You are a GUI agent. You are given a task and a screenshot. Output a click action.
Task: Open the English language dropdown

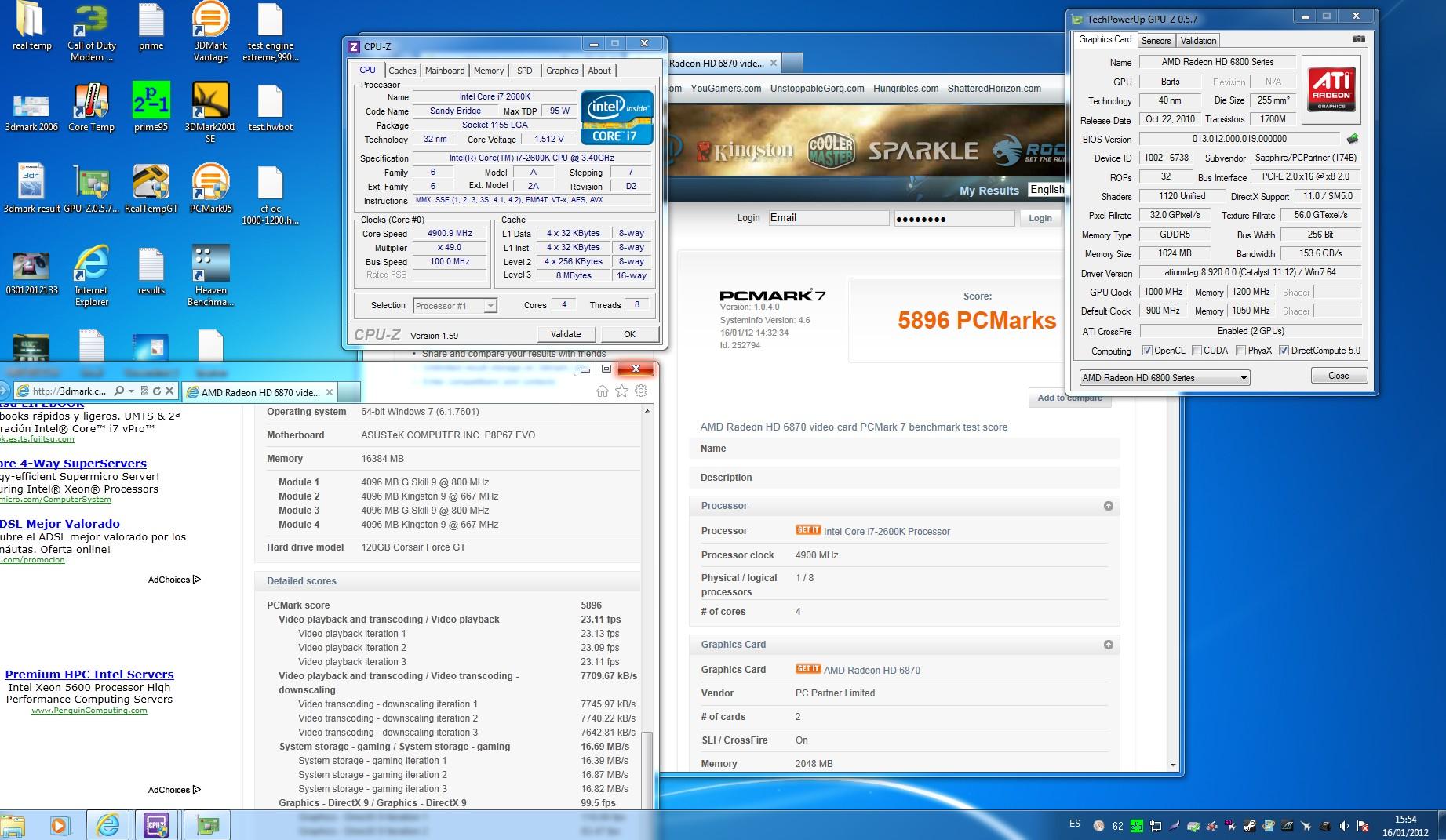[1046, 190]
